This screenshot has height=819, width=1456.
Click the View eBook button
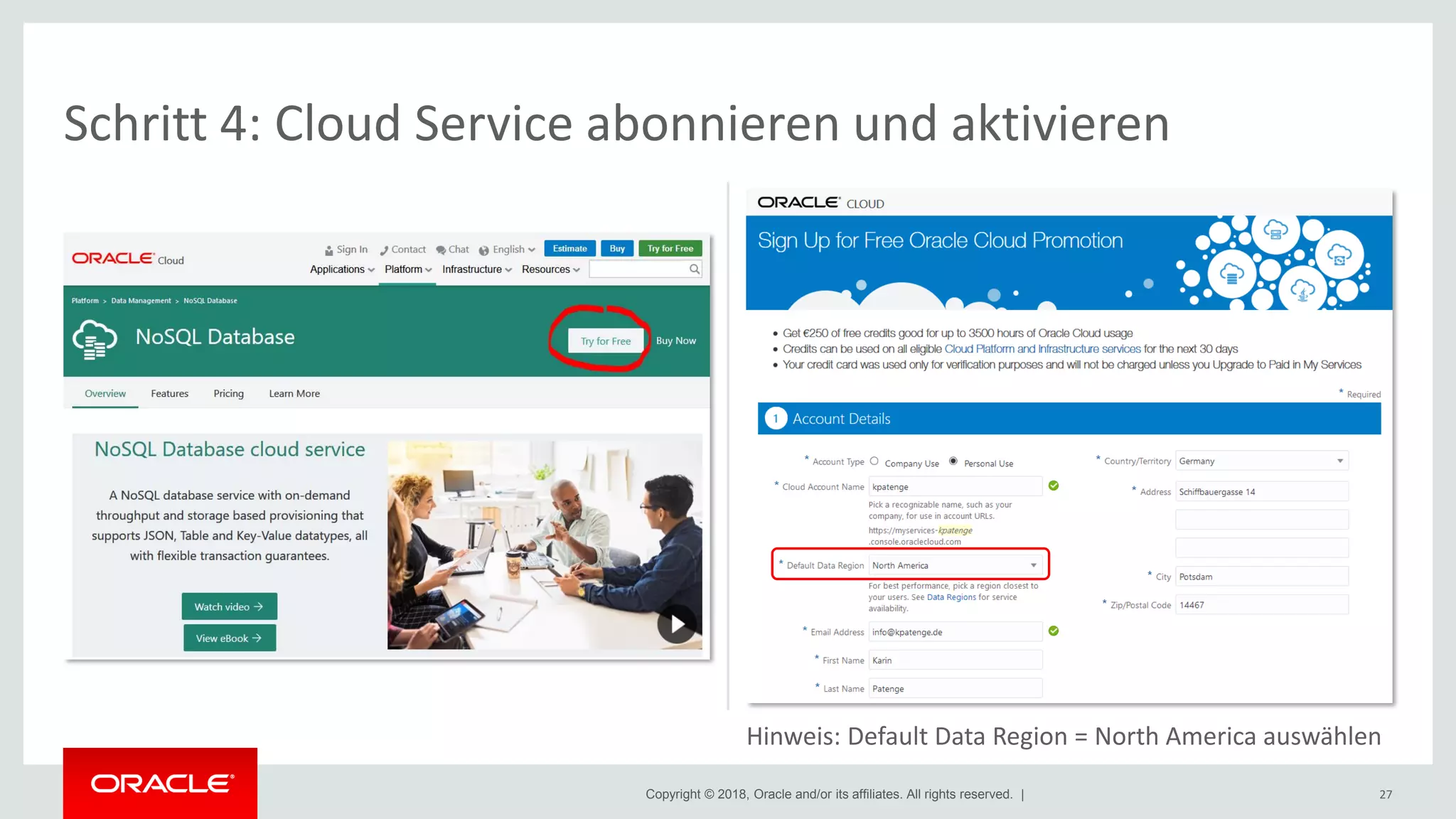(229, 638)
